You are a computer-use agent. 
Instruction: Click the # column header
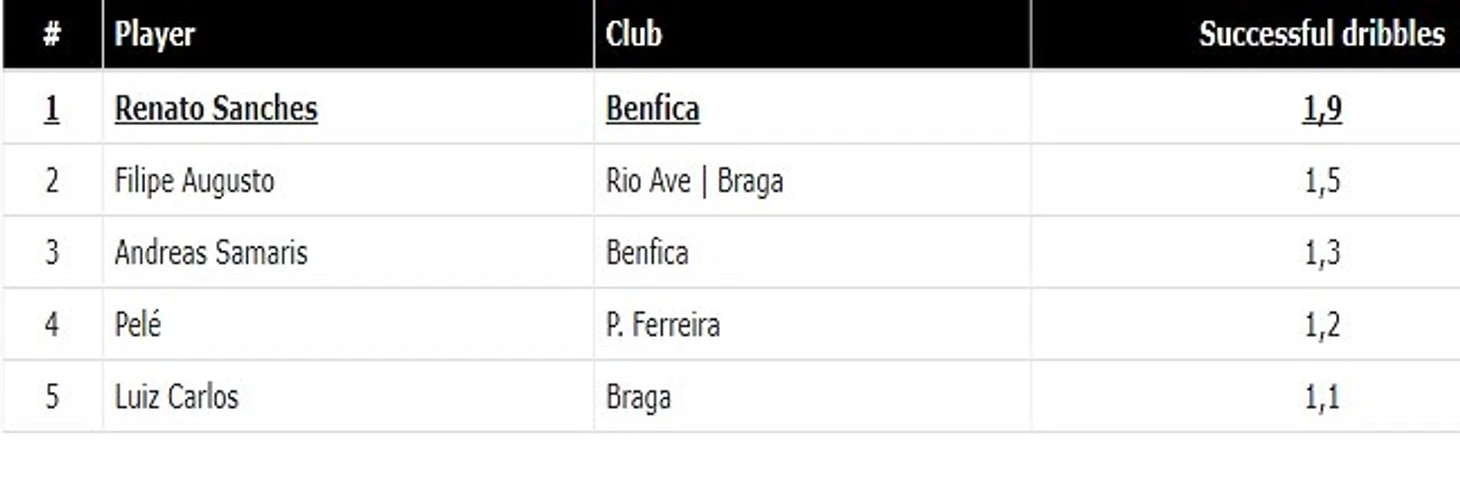pyautogui.click(x=52, y=34)
